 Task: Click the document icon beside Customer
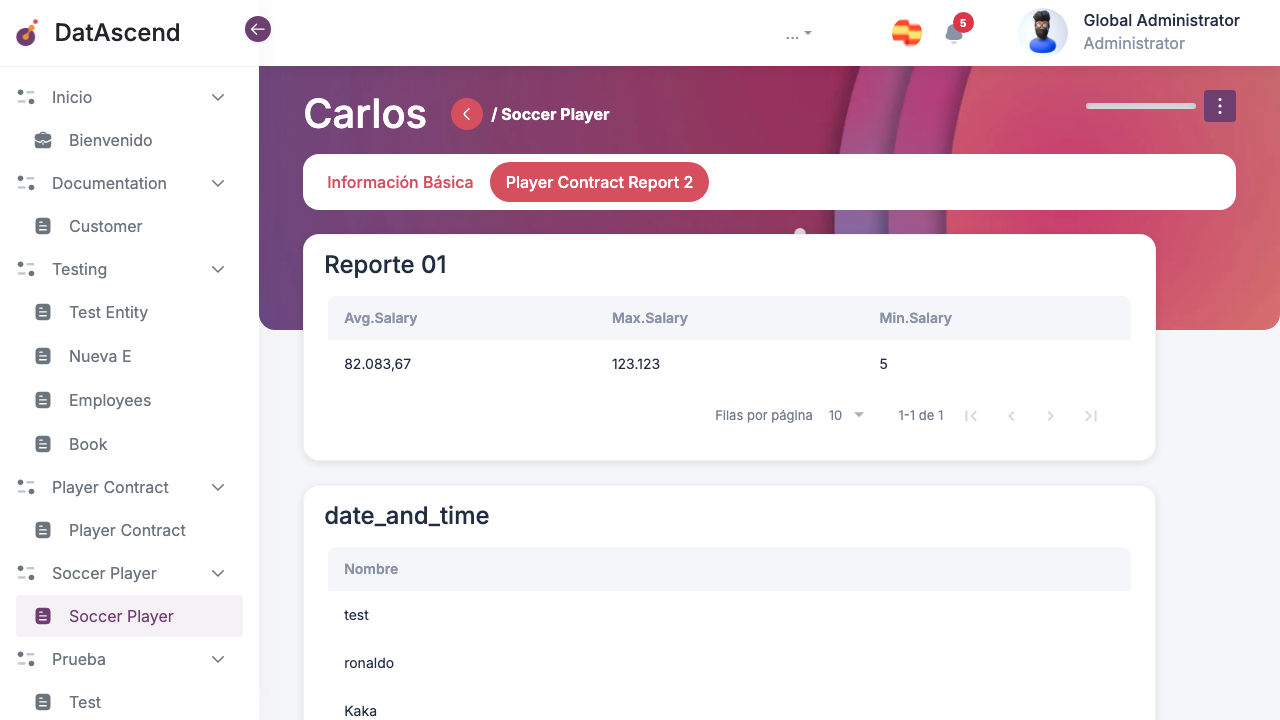click(x=43, y=226)
